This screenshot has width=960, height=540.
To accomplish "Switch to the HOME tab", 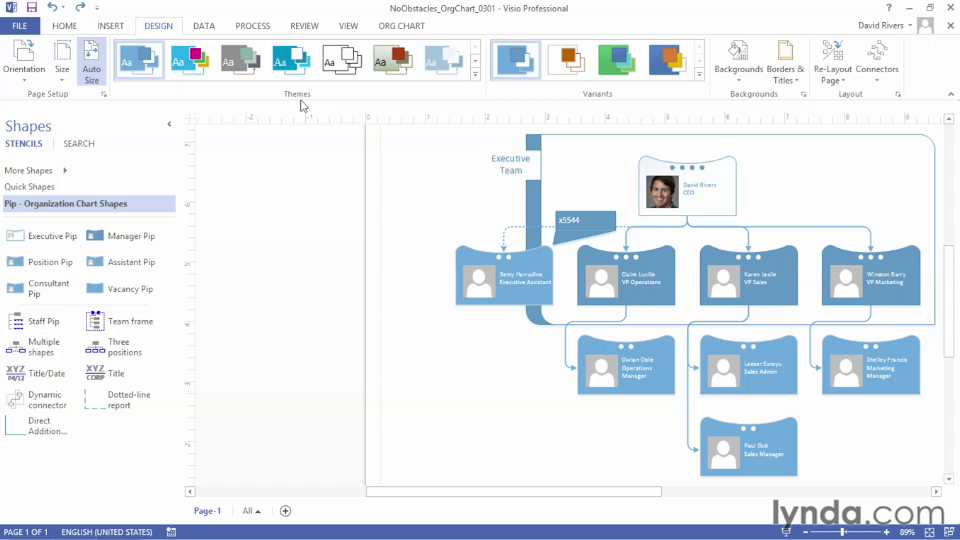I will tap(64, 26).
